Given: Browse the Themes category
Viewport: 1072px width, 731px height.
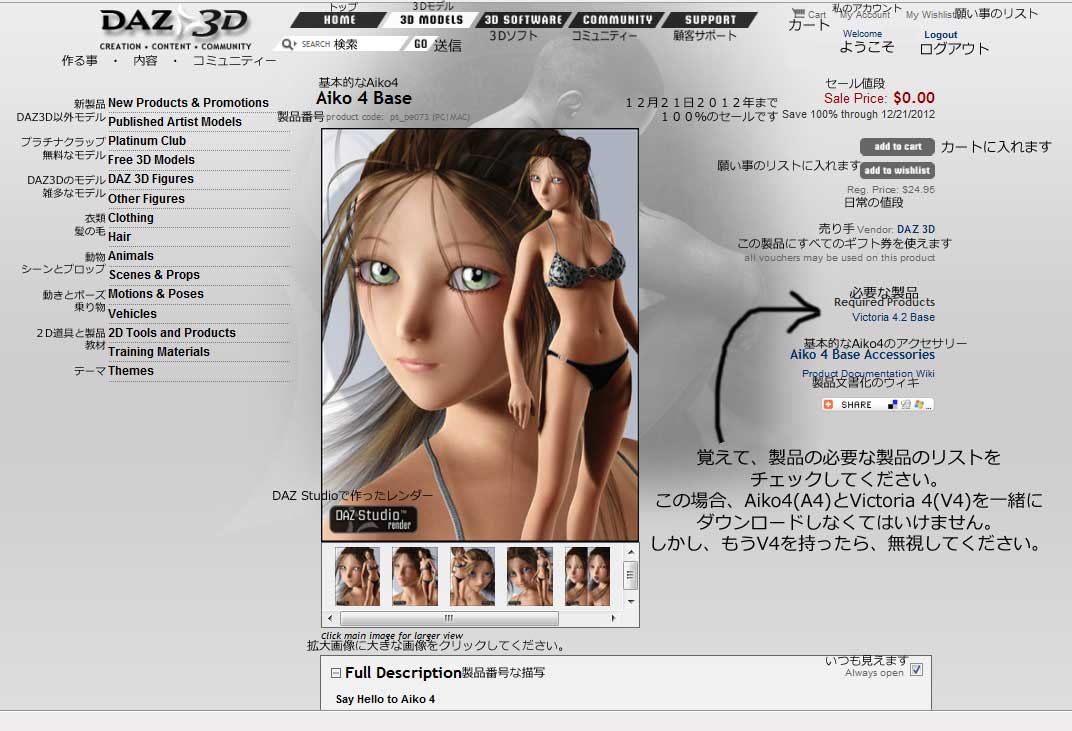Looking at the screenshot, I should 131,371.
